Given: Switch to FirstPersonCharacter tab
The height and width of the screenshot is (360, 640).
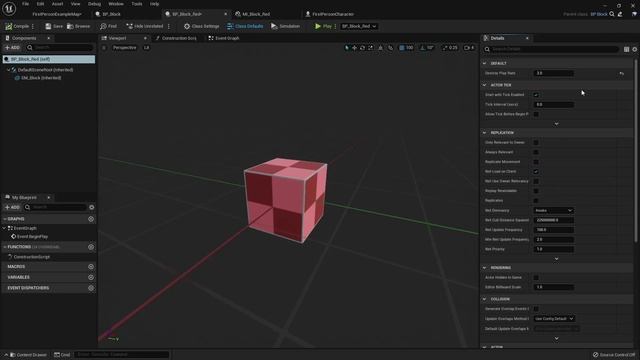Looking at the screenshot, I should (x=333, y=14).
